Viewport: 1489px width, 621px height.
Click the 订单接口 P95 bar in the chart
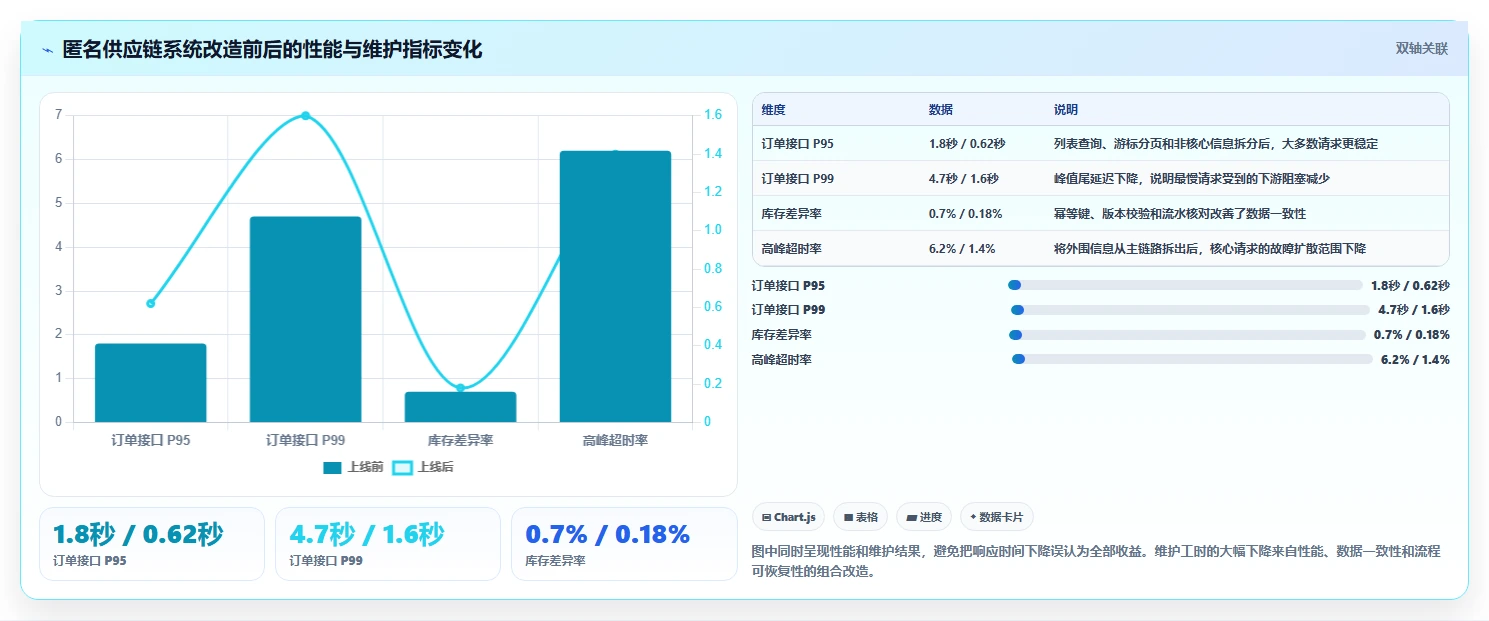151,383
